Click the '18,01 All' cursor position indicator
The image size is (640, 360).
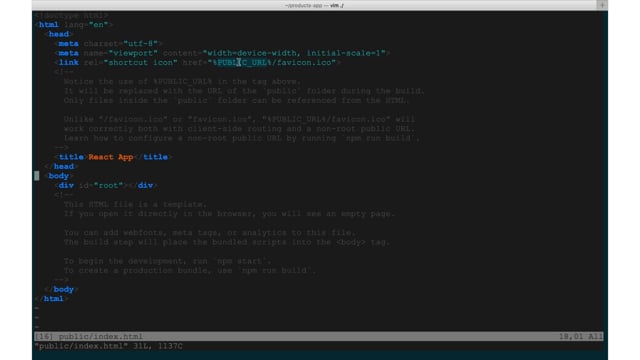click(x=581, y=336)
